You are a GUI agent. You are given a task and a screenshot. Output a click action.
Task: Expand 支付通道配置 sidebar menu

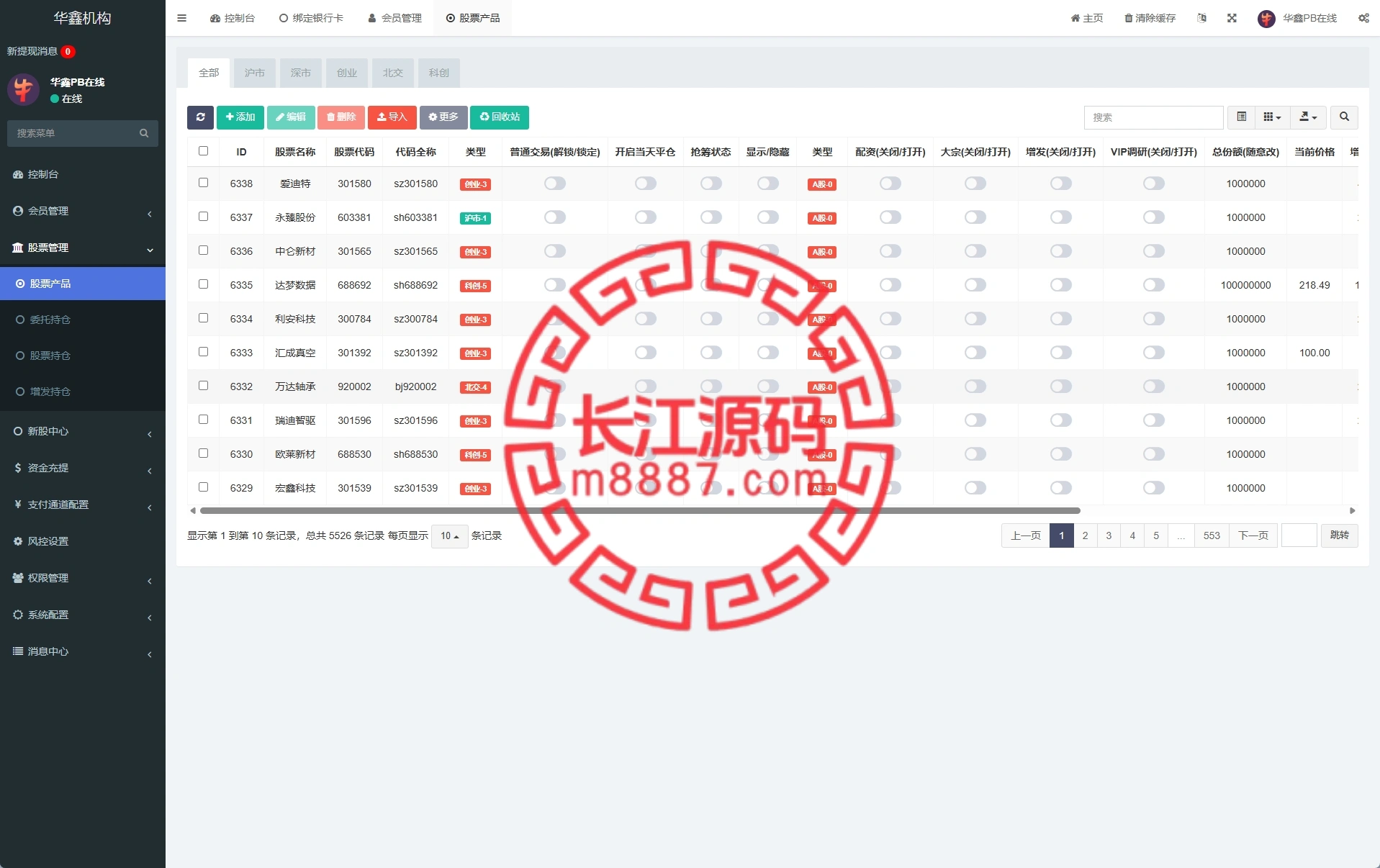pyautogui.click(x=83, y=505)
